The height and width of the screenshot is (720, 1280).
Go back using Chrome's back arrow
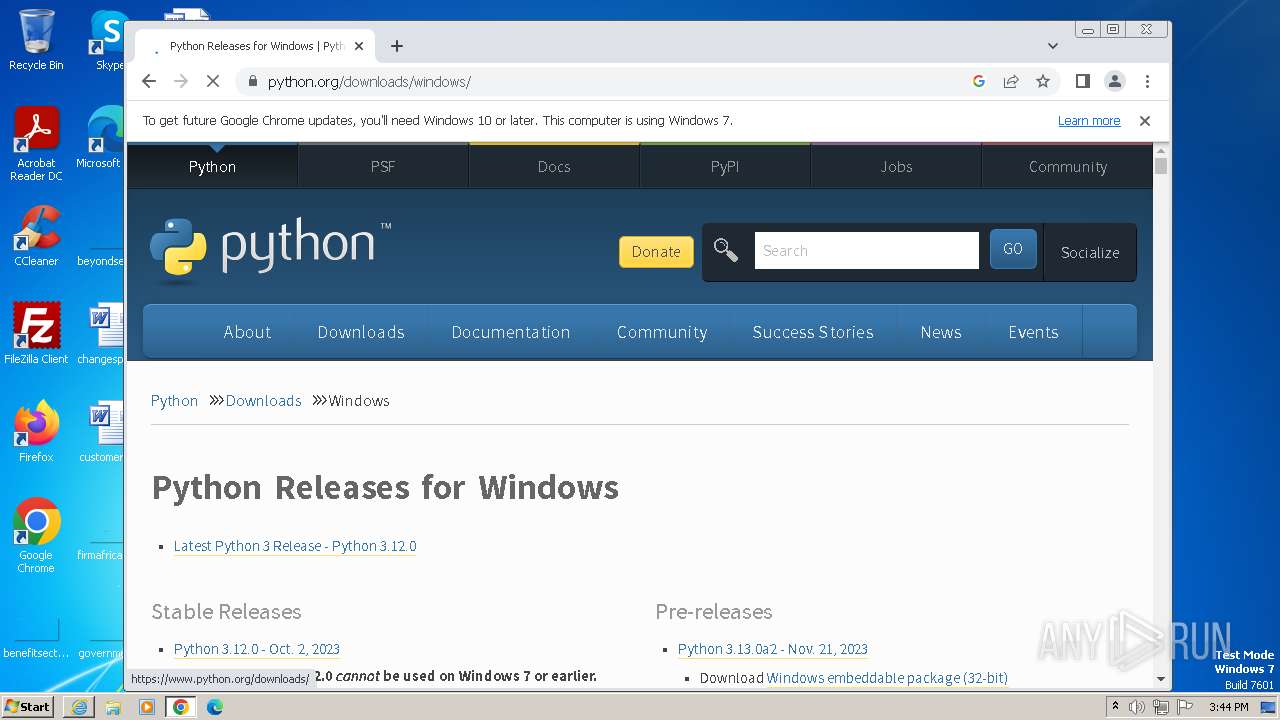pyautogui.click(x=149, y=81)
